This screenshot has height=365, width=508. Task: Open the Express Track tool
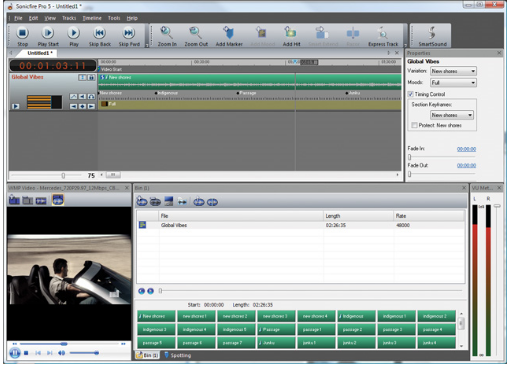tap(383, 36)
